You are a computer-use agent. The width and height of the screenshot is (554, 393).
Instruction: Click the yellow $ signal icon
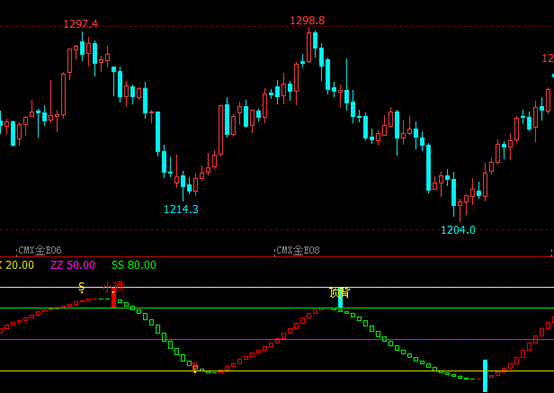coord(82,287)
